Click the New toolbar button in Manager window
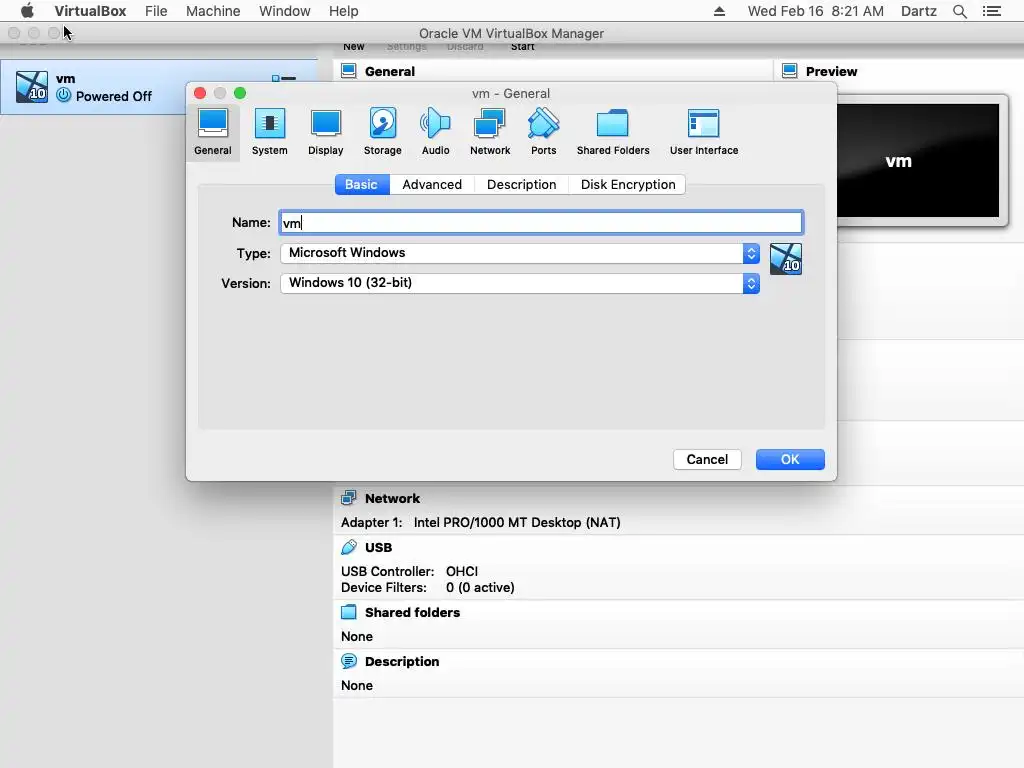 coord(354,47)
